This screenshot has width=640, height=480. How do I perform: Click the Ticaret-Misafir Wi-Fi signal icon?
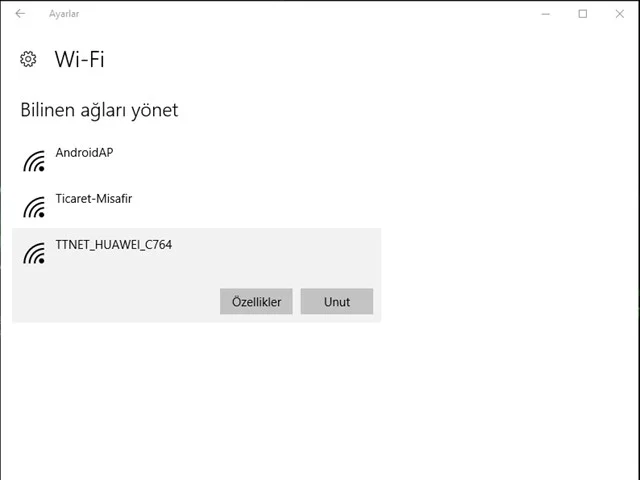34,207
